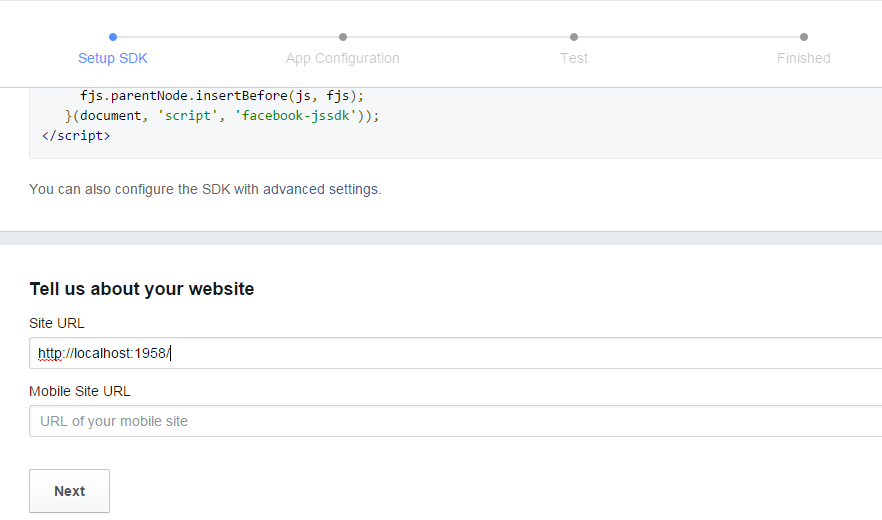Click the 'Tell us about your website' heading

point(142,289)
